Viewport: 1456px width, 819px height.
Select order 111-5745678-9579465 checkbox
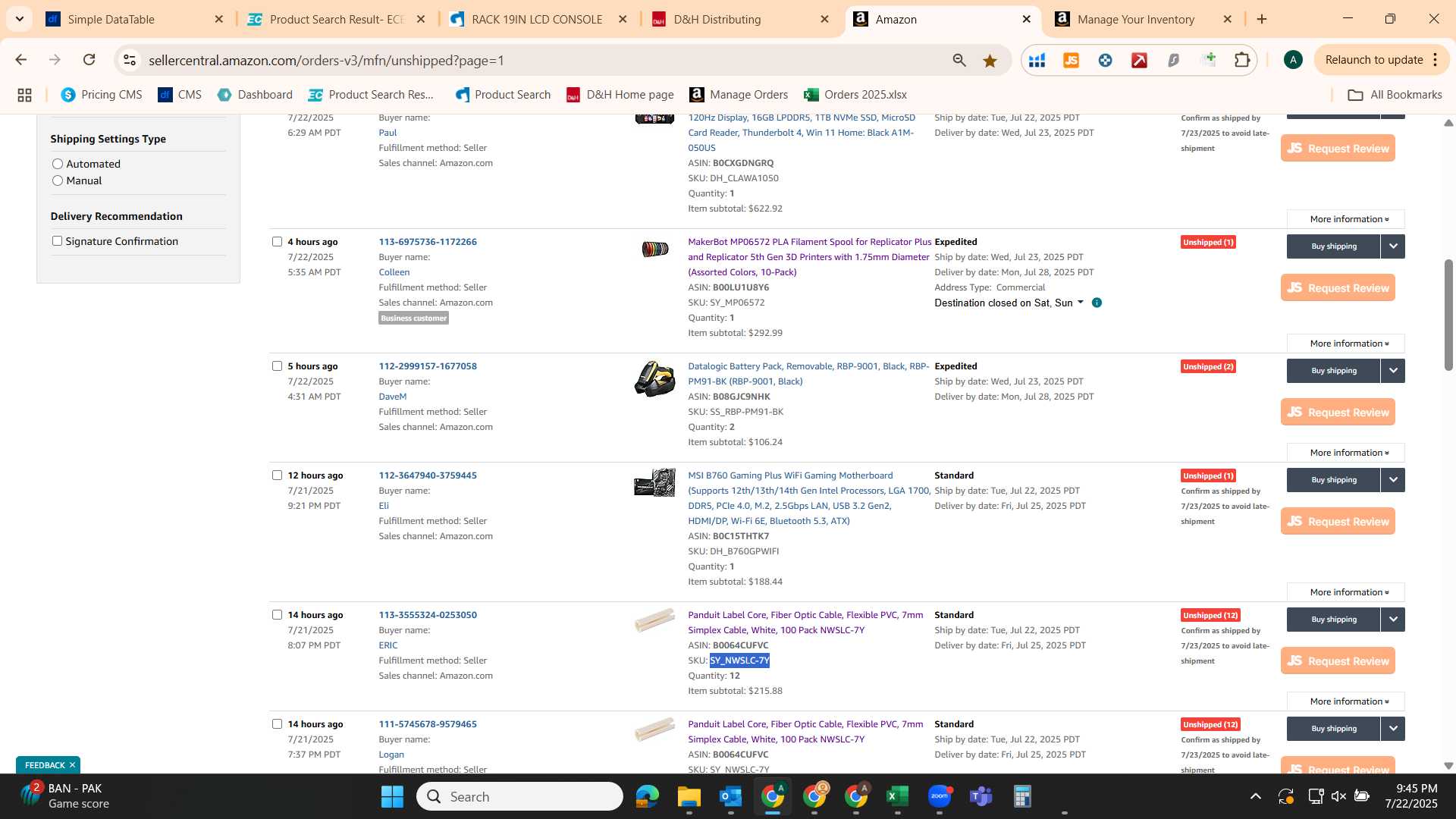pos(277,724)
